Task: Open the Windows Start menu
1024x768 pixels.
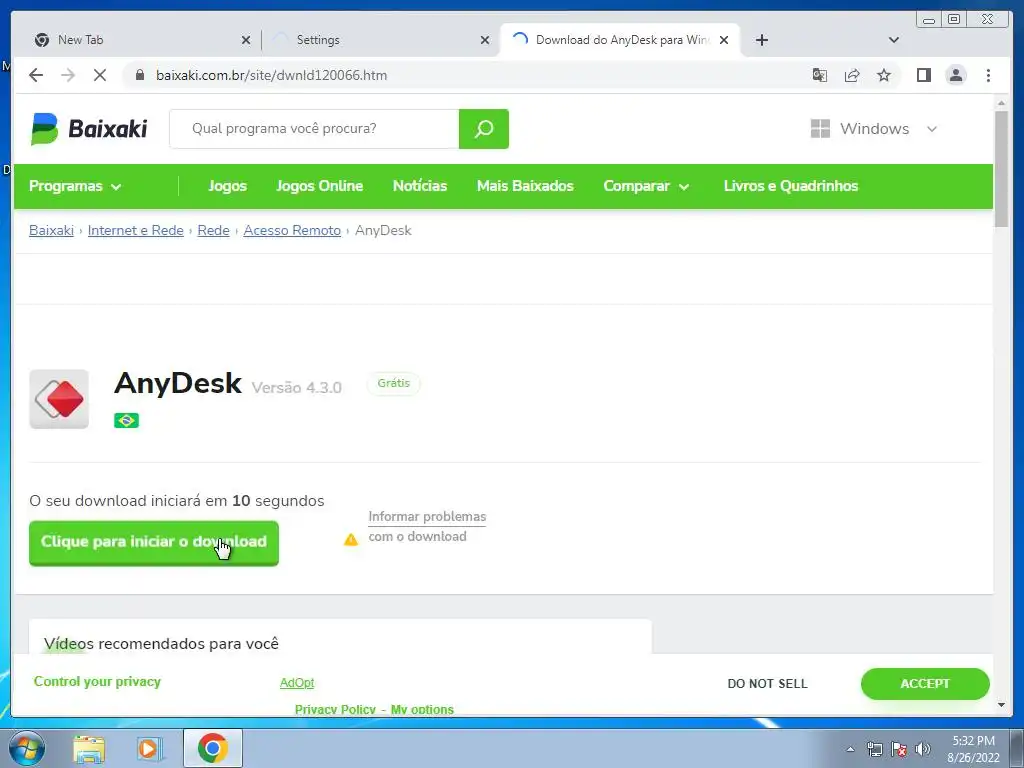Action: tap(26, 748)
